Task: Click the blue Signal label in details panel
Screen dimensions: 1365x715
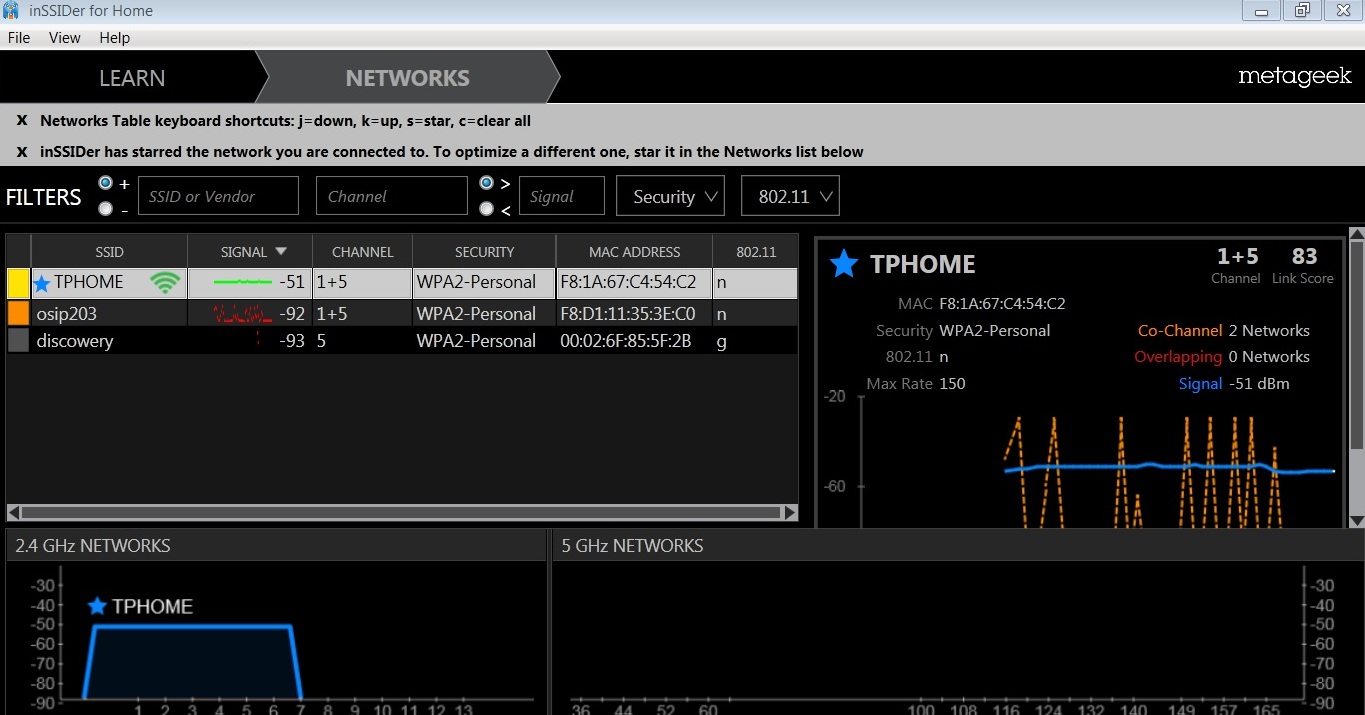Action: tap(1200, 383)
